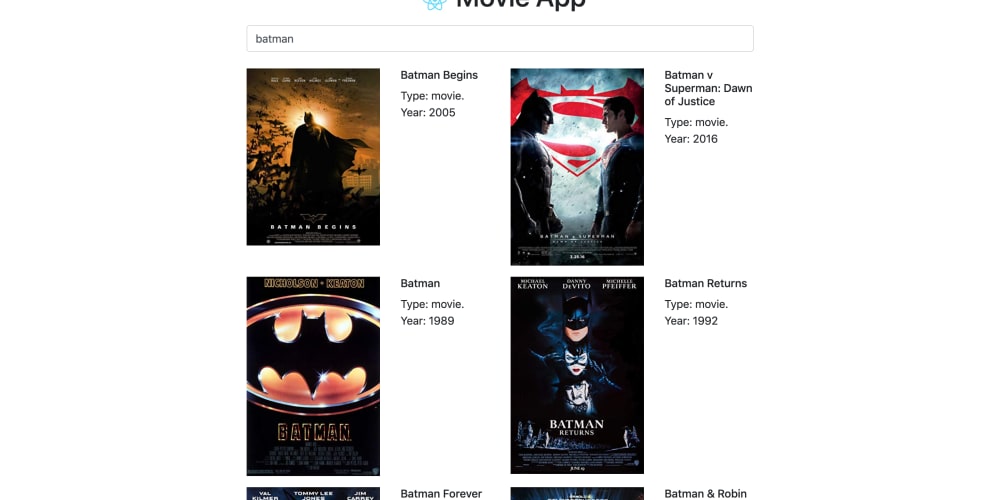This screenshot has height=500, width=1000.
Task: Open the Batman v Superman poster
Action: click(577, 166)
